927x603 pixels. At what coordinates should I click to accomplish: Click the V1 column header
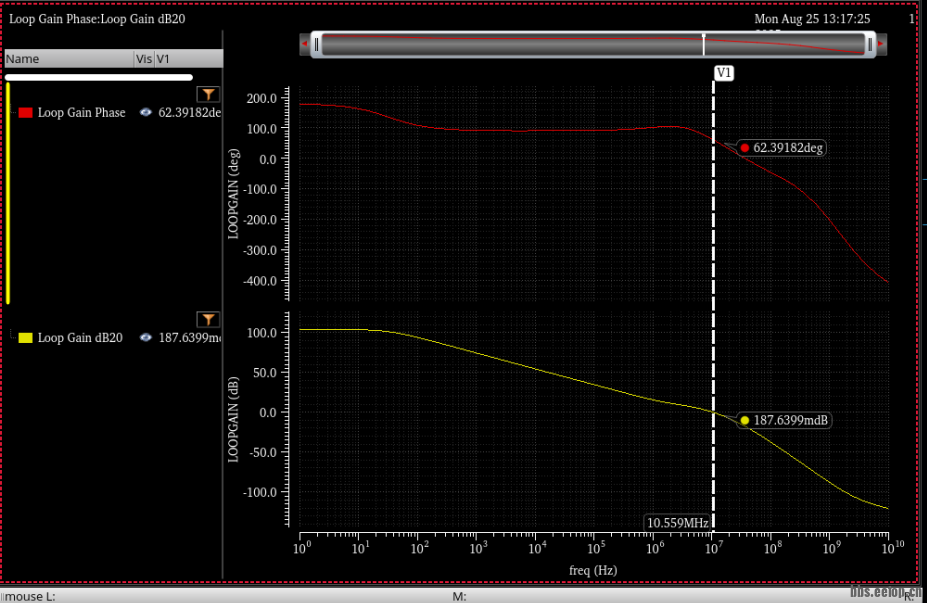(x=189, y=59)
